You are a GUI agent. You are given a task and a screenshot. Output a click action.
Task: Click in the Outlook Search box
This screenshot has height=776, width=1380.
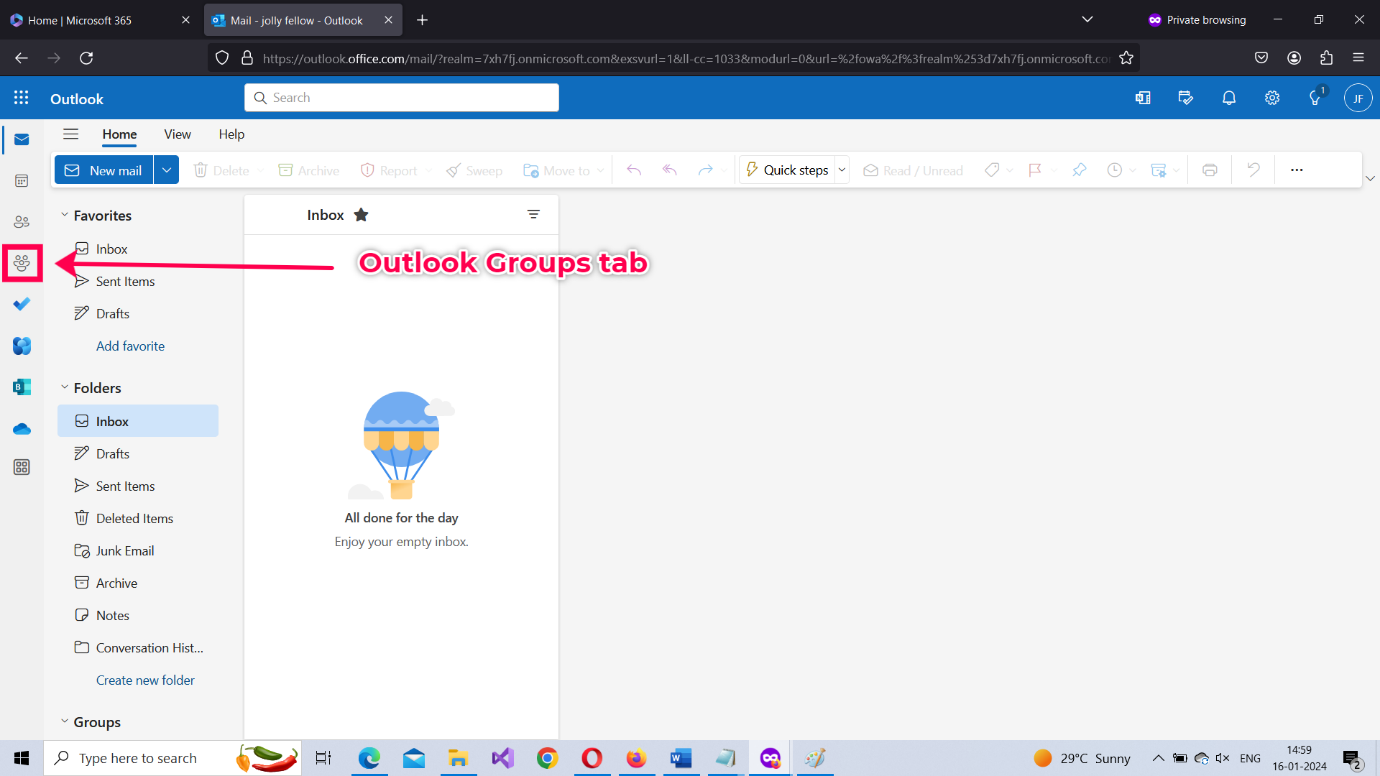401,98
